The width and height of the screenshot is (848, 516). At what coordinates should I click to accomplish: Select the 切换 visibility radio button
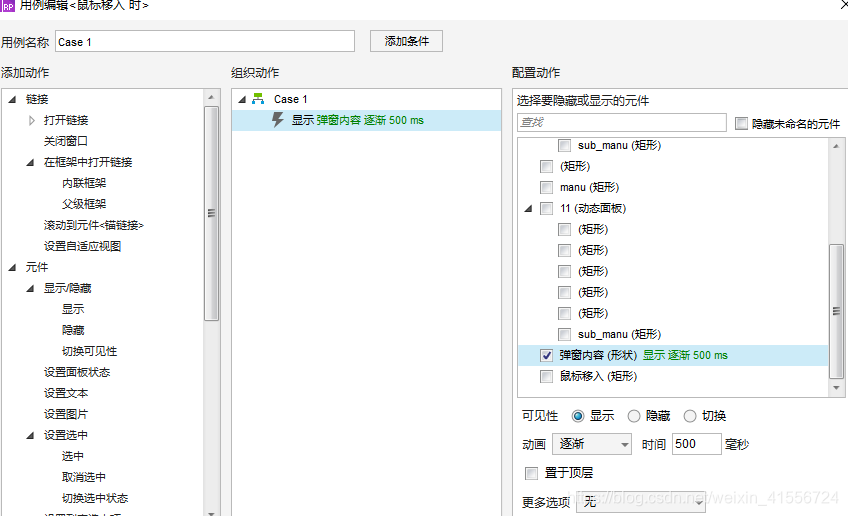[690, 416]
